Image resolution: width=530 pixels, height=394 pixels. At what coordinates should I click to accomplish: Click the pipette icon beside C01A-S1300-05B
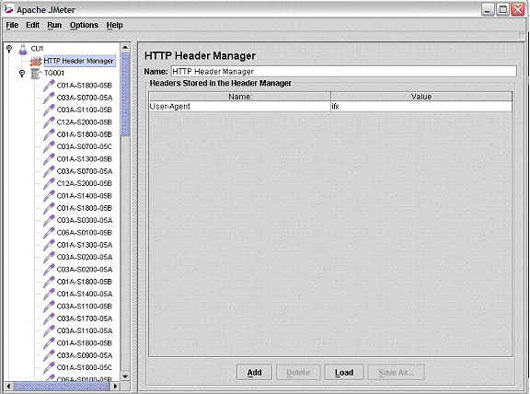pyautogui.click(x=49, y=159)
